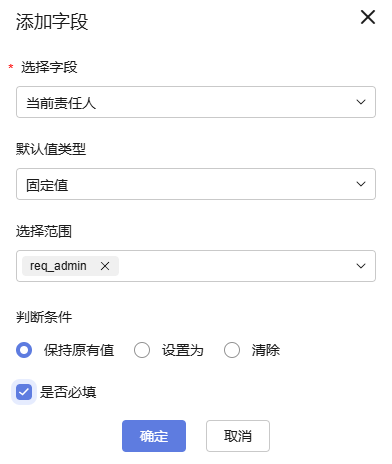The image size is (392, 464).
Task: Close the 添加字段 dialog with X icon
Action: tap(368, 17)
